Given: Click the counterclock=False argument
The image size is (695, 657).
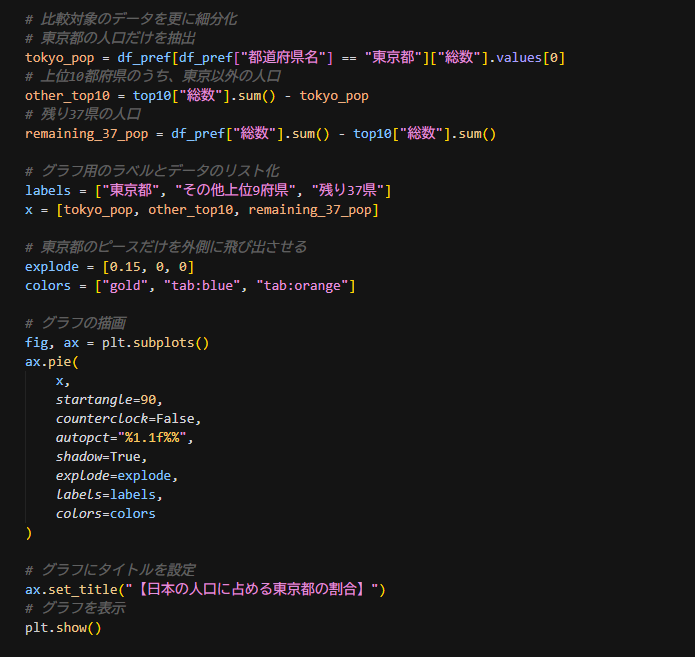Looking at the screenshot, I should tap(125, 419).
